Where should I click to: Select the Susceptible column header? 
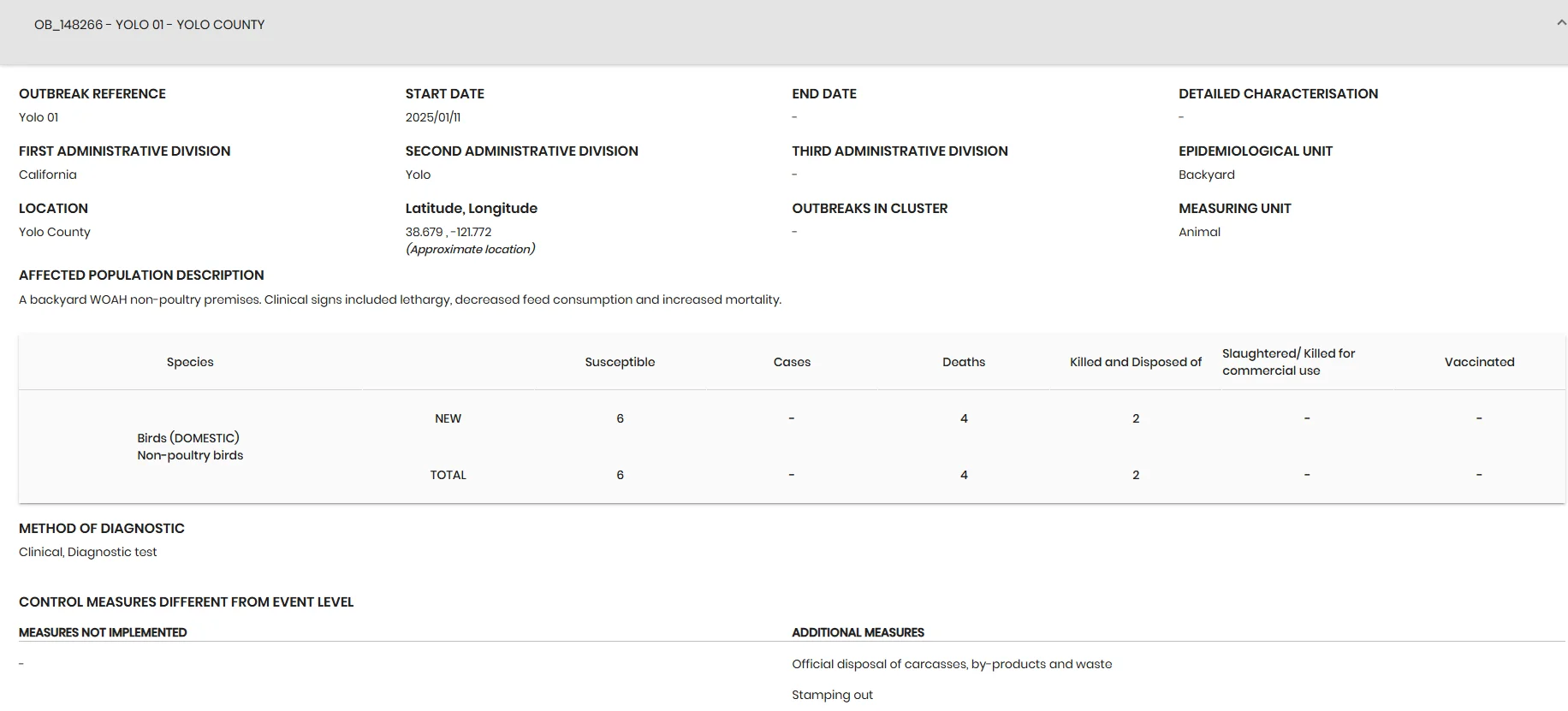click(x=620, y=362)
